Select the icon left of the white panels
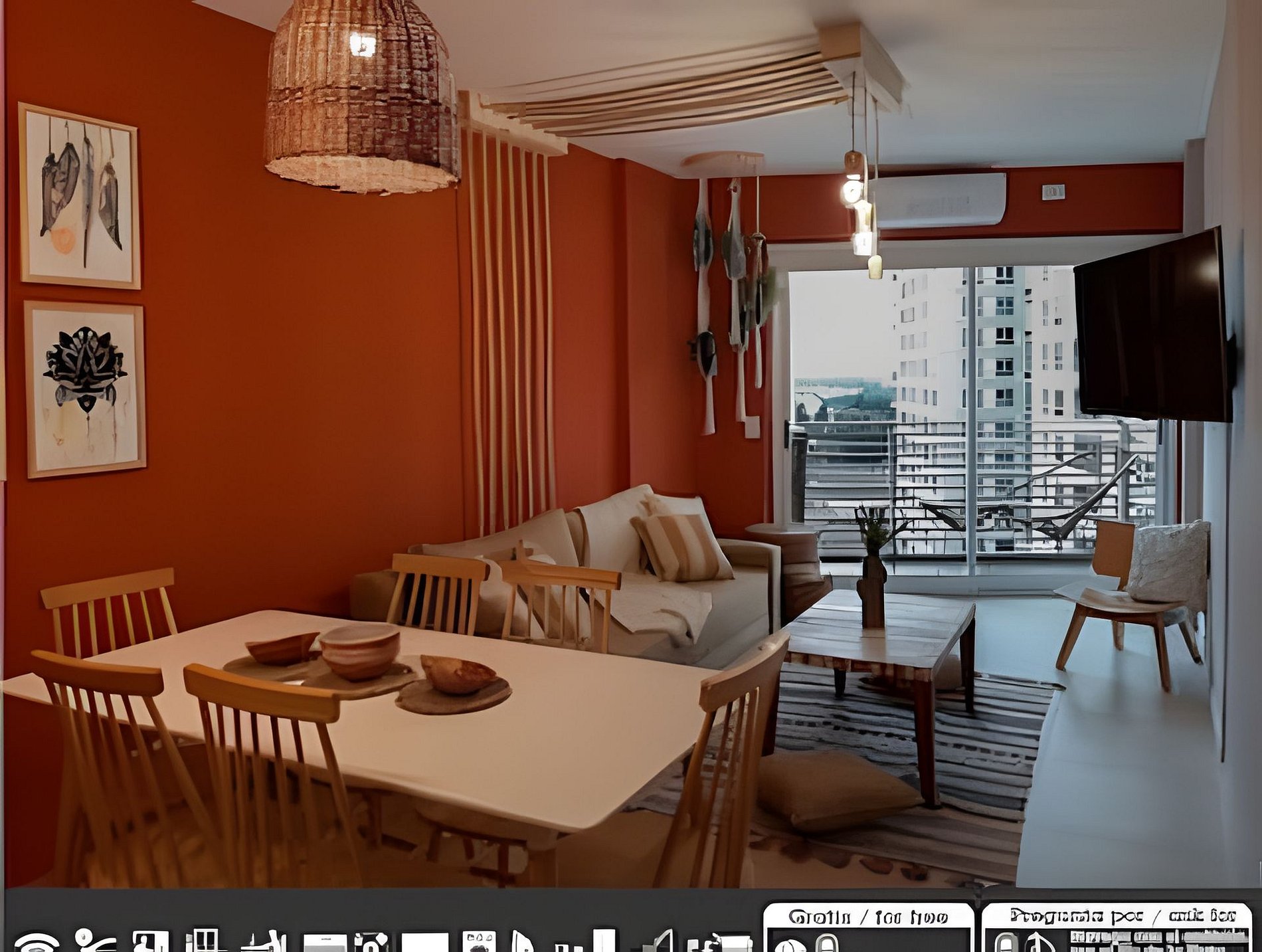 (x=719, y=942)
